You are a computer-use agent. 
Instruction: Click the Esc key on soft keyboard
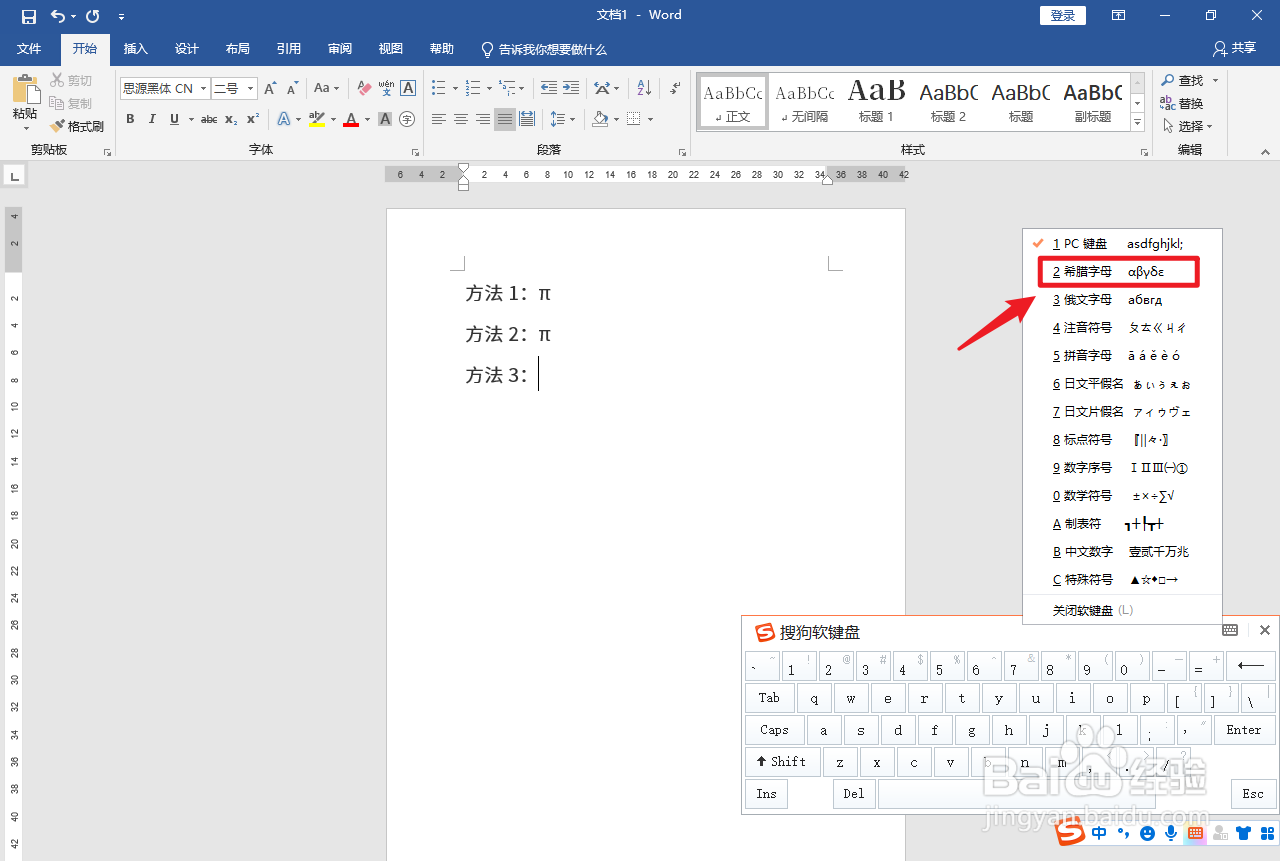pyautogui.click(x=1253, y=794)
